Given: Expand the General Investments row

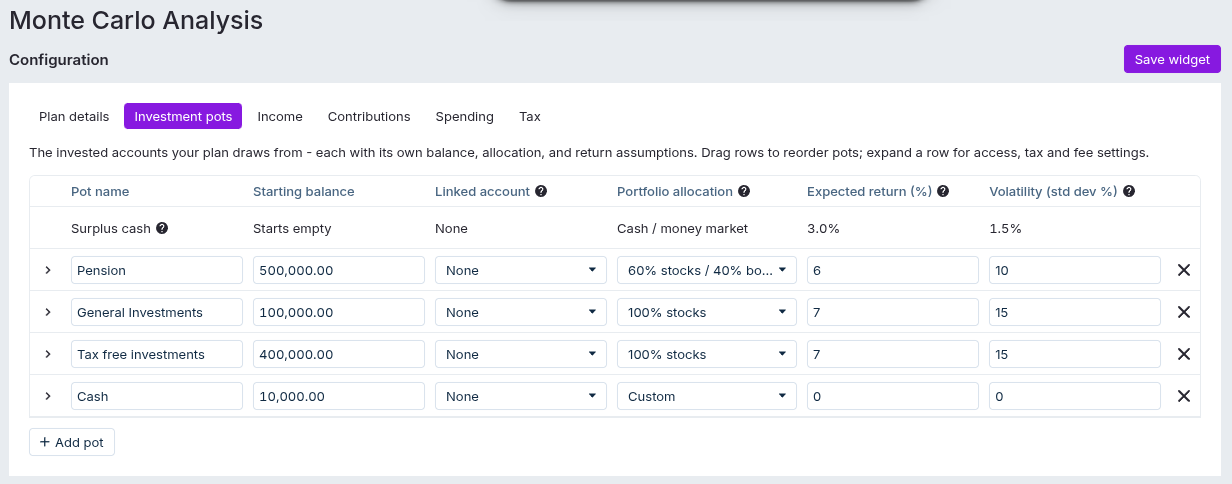Looking at the screenshot, I should pyautogui.click(x=48, y=312).
